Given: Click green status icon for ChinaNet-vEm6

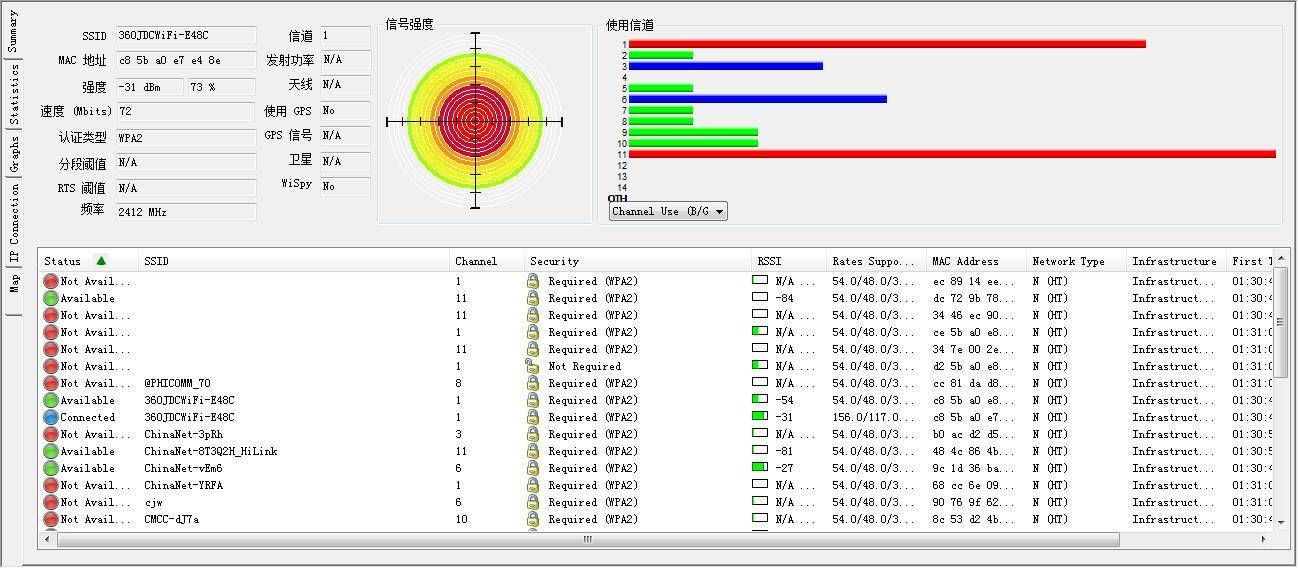Looking at the screenshot, I should tap(51, 468).
